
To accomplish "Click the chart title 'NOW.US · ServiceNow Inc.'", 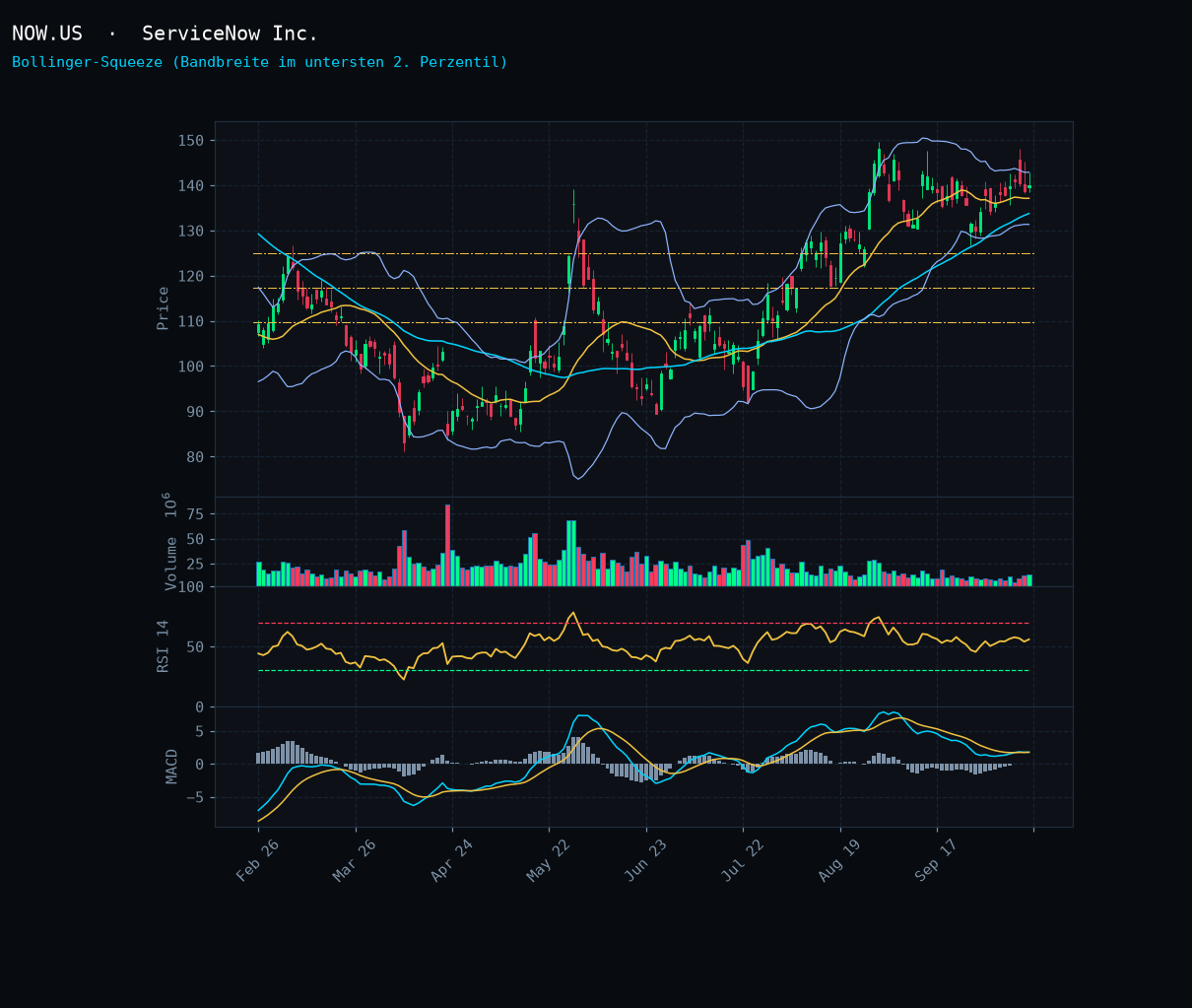I will point(166,34).
